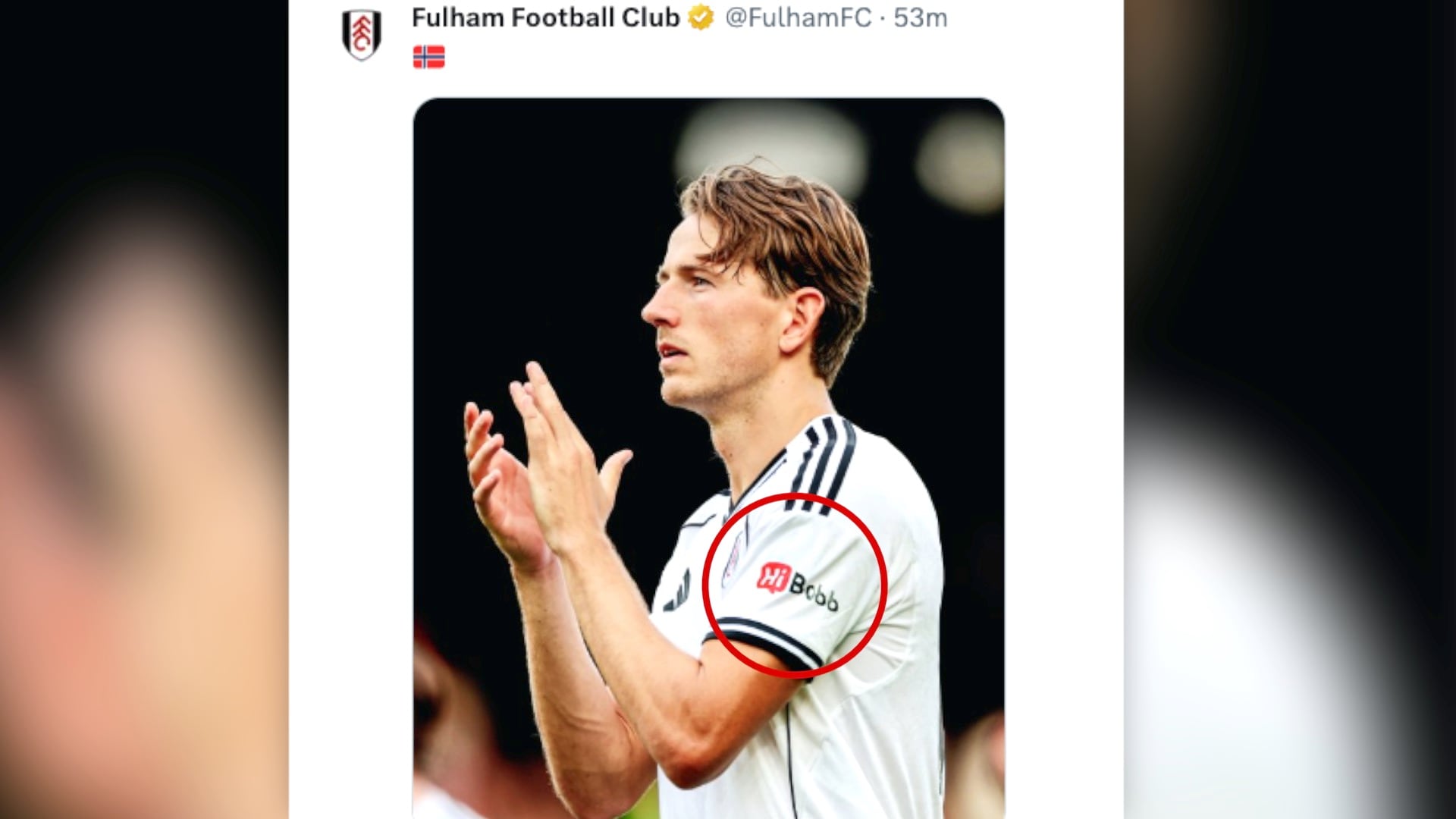Click the blurred area left of tweet

click(x=144, y=409)
